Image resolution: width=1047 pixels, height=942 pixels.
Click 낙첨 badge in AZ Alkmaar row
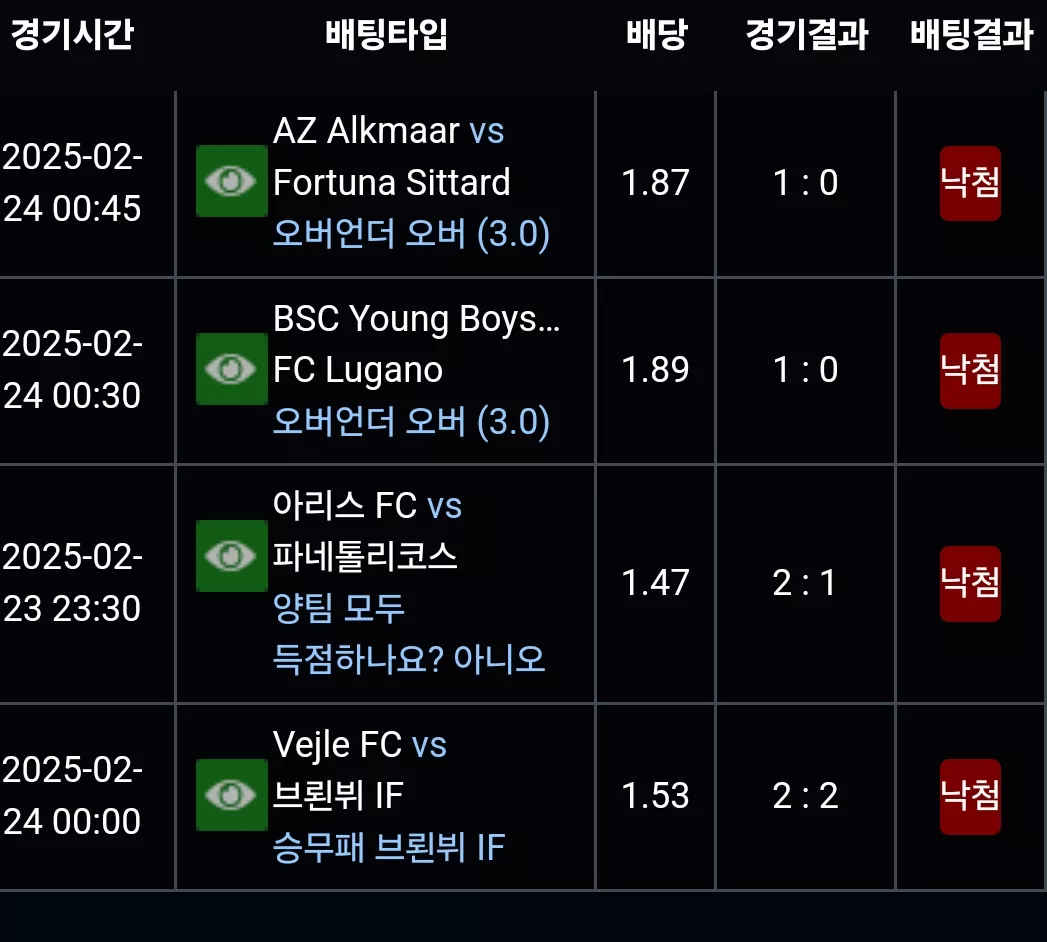pos(970,183)
